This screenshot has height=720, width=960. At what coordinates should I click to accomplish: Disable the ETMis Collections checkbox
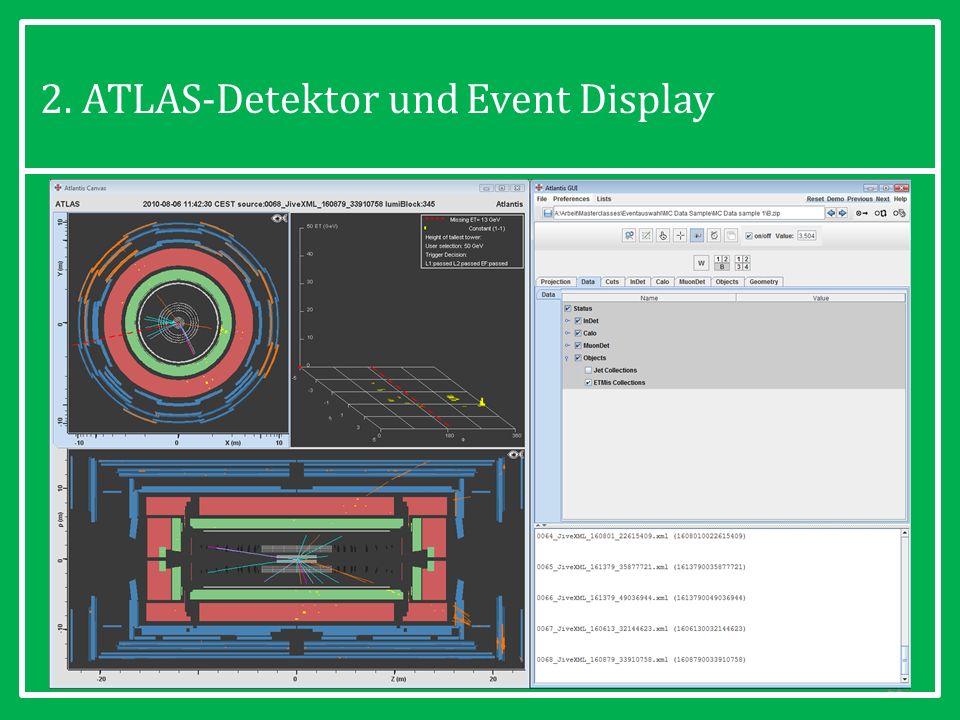[x=588, y=383]
